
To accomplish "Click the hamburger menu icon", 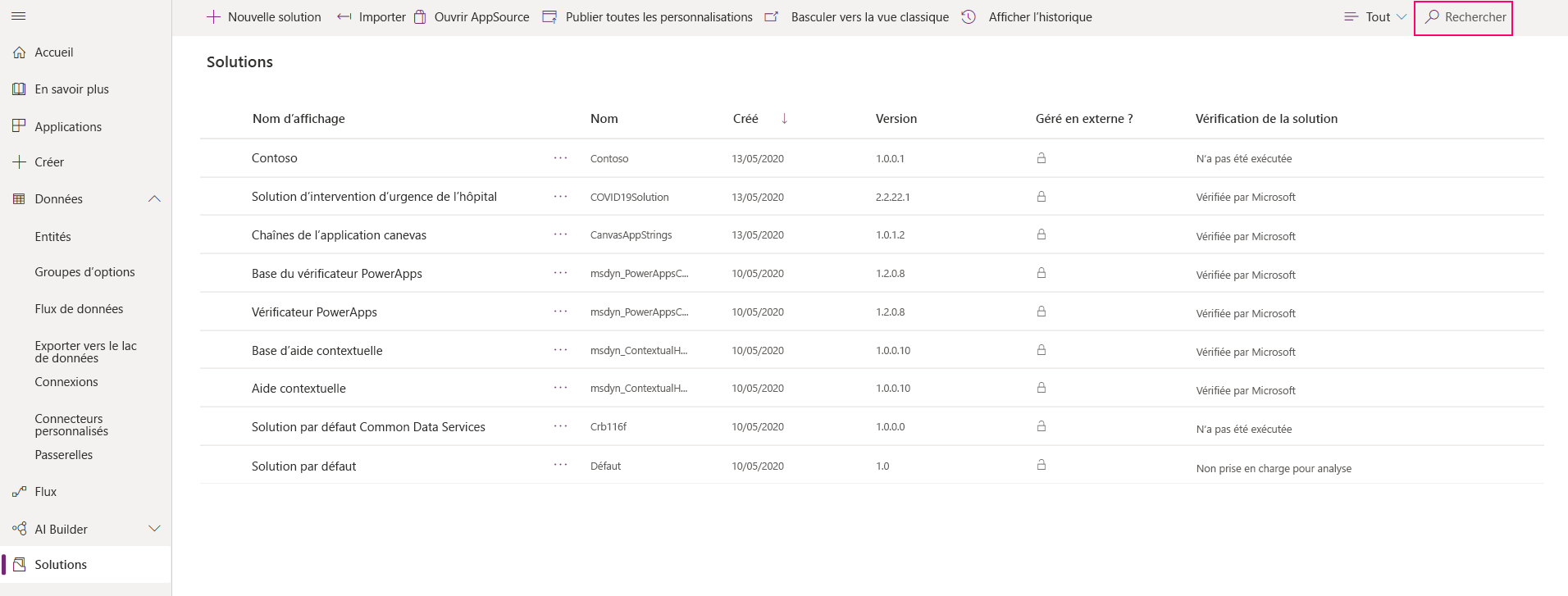I will (x=19, y=16).
